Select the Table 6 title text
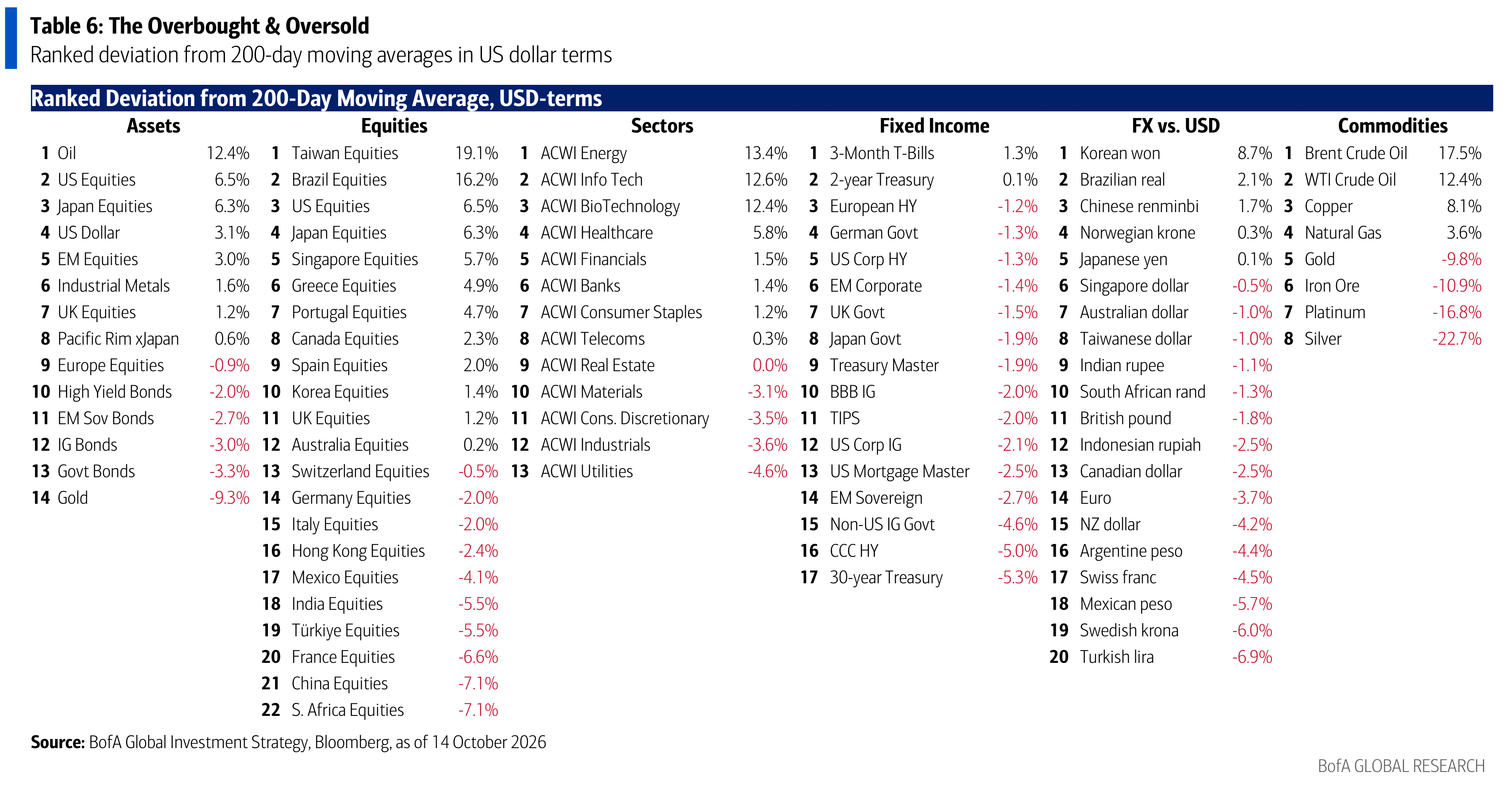Viewport: 1512px width, 791px height. (x=199, y=26)
